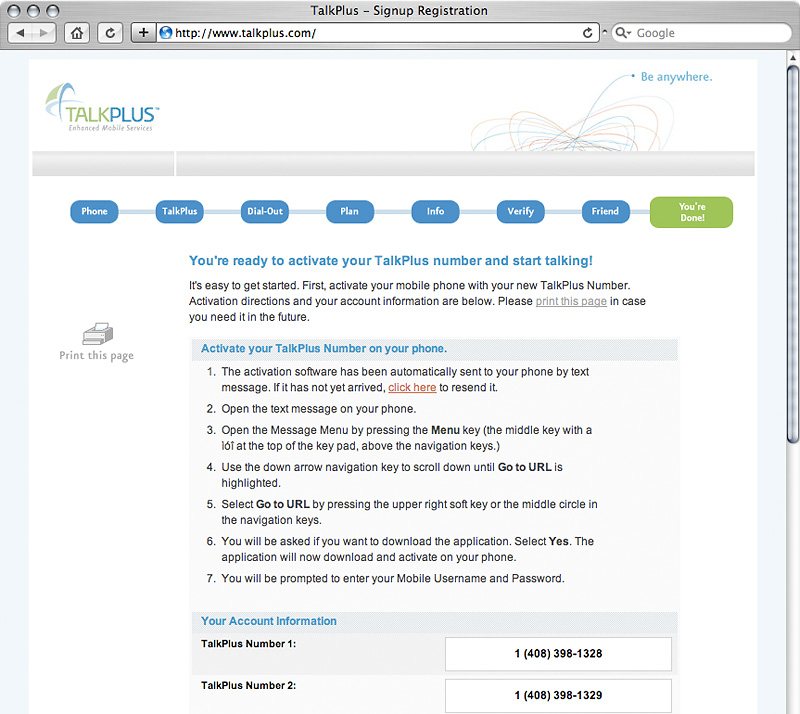Screen dimensions: 800x714
Task: Click the reload arrow inside the address bar
Action: (x=588, y=33)
